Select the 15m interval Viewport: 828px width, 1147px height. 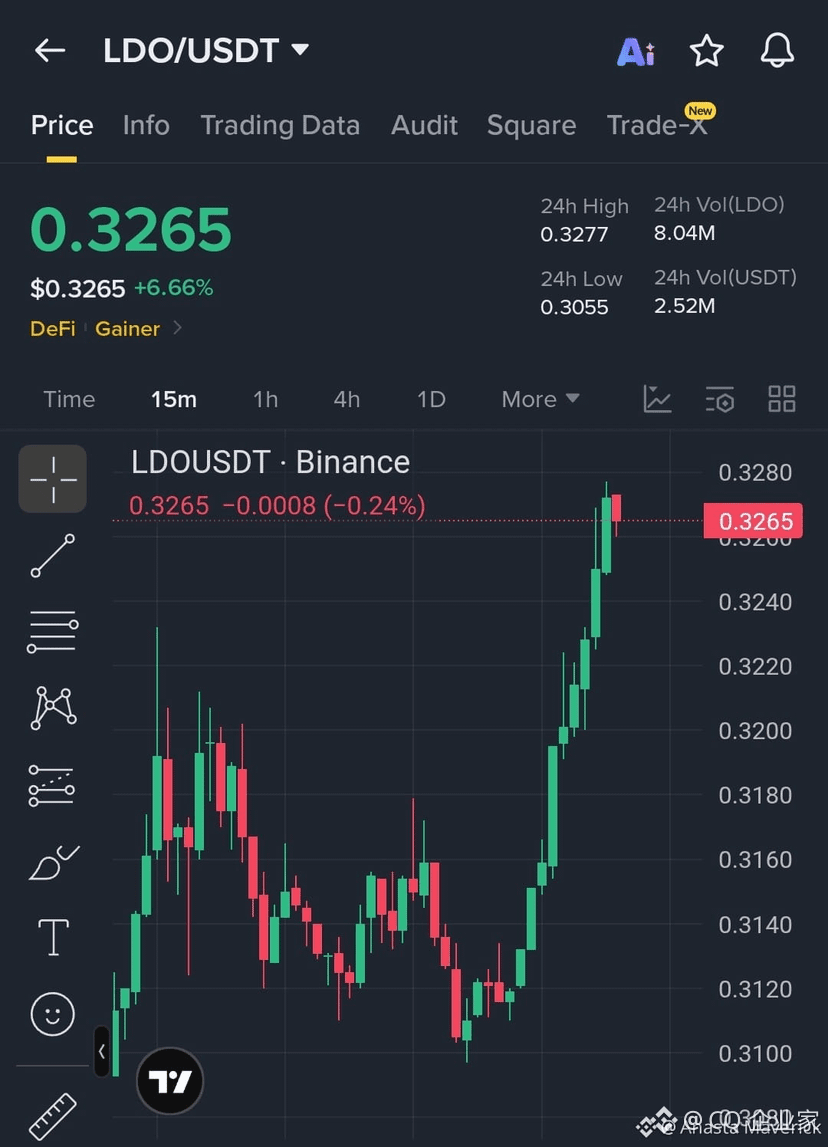(173, 399)
